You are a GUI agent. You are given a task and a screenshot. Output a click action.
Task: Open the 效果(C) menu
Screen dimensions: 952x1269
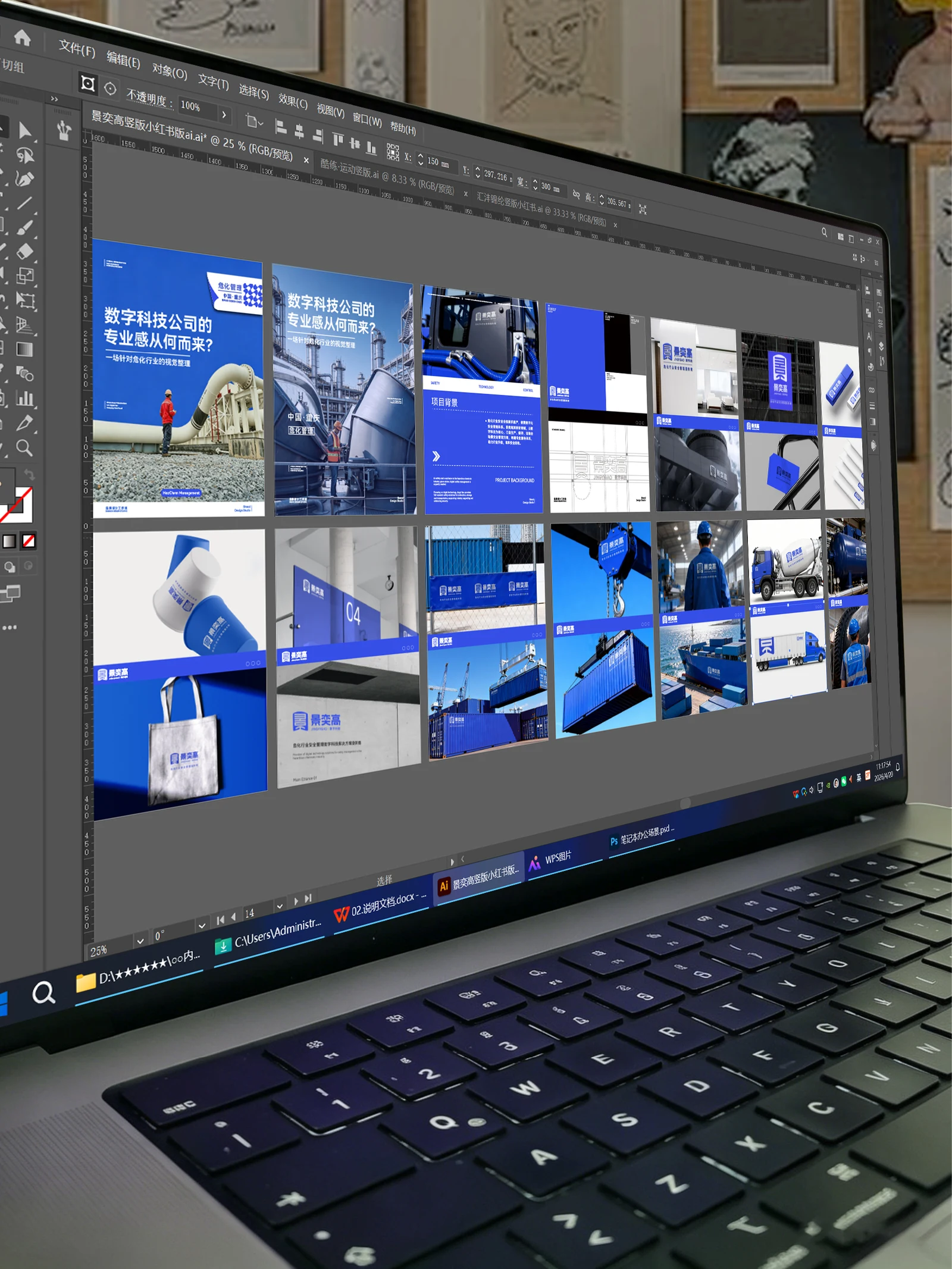pyautogui.click(x=293, y=100)
